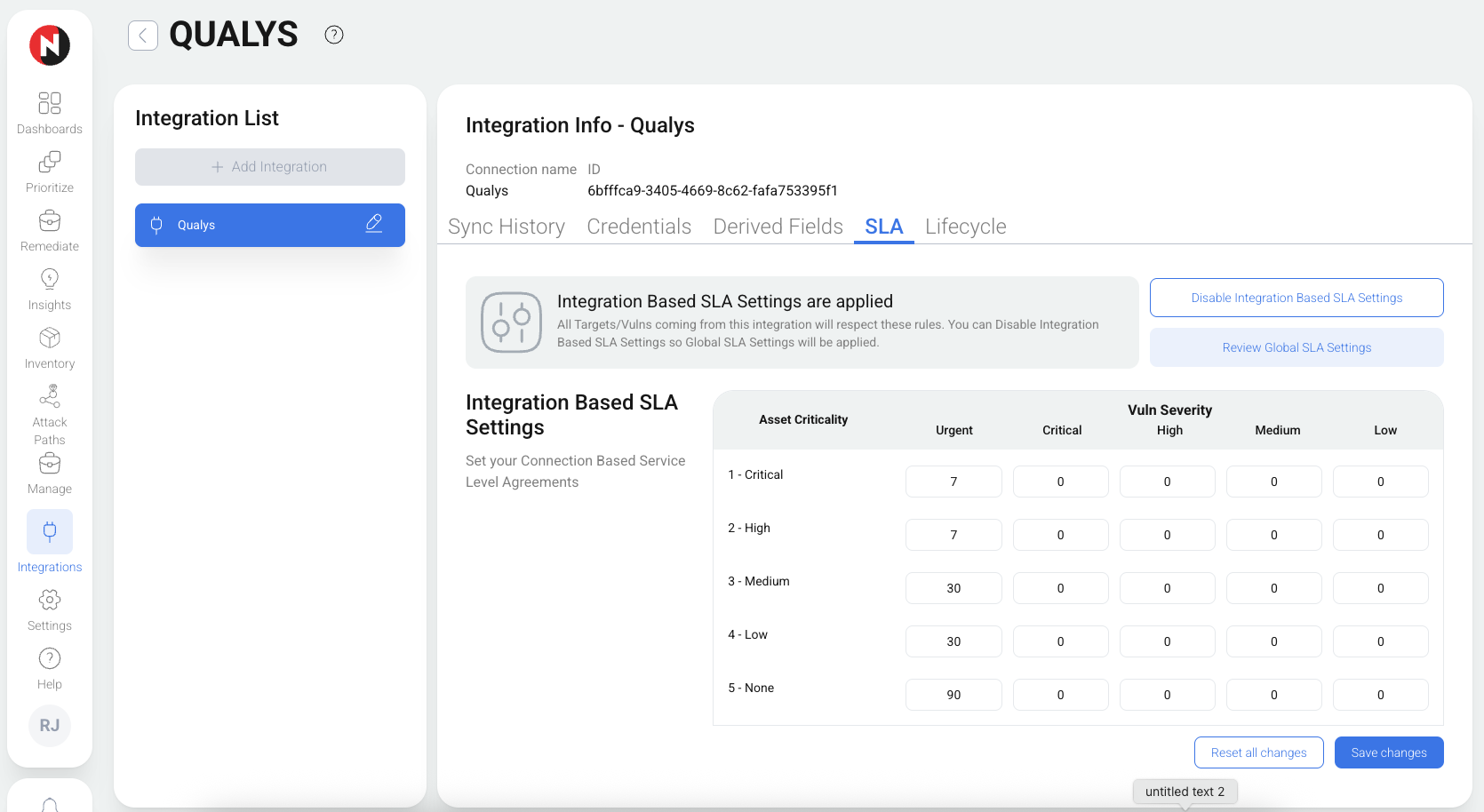The width and height of the screenshot is (1484, 812).
Task: Open the Derived Fields tab
Action: (778, 227)
